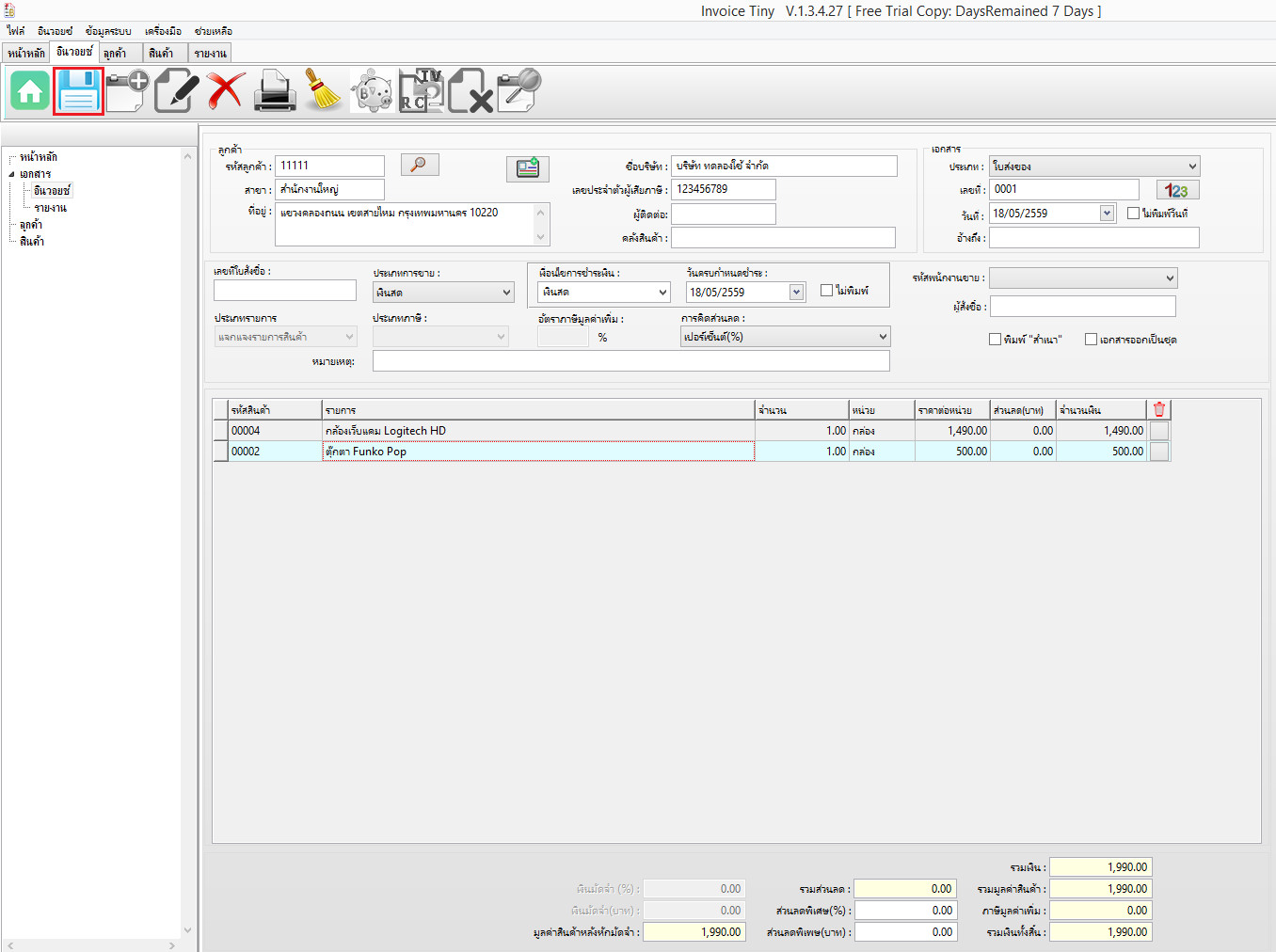This screenshot has width=1276, height=952.
Task: Click the red trash icon in table header
Action: [x=1159, y=409]
